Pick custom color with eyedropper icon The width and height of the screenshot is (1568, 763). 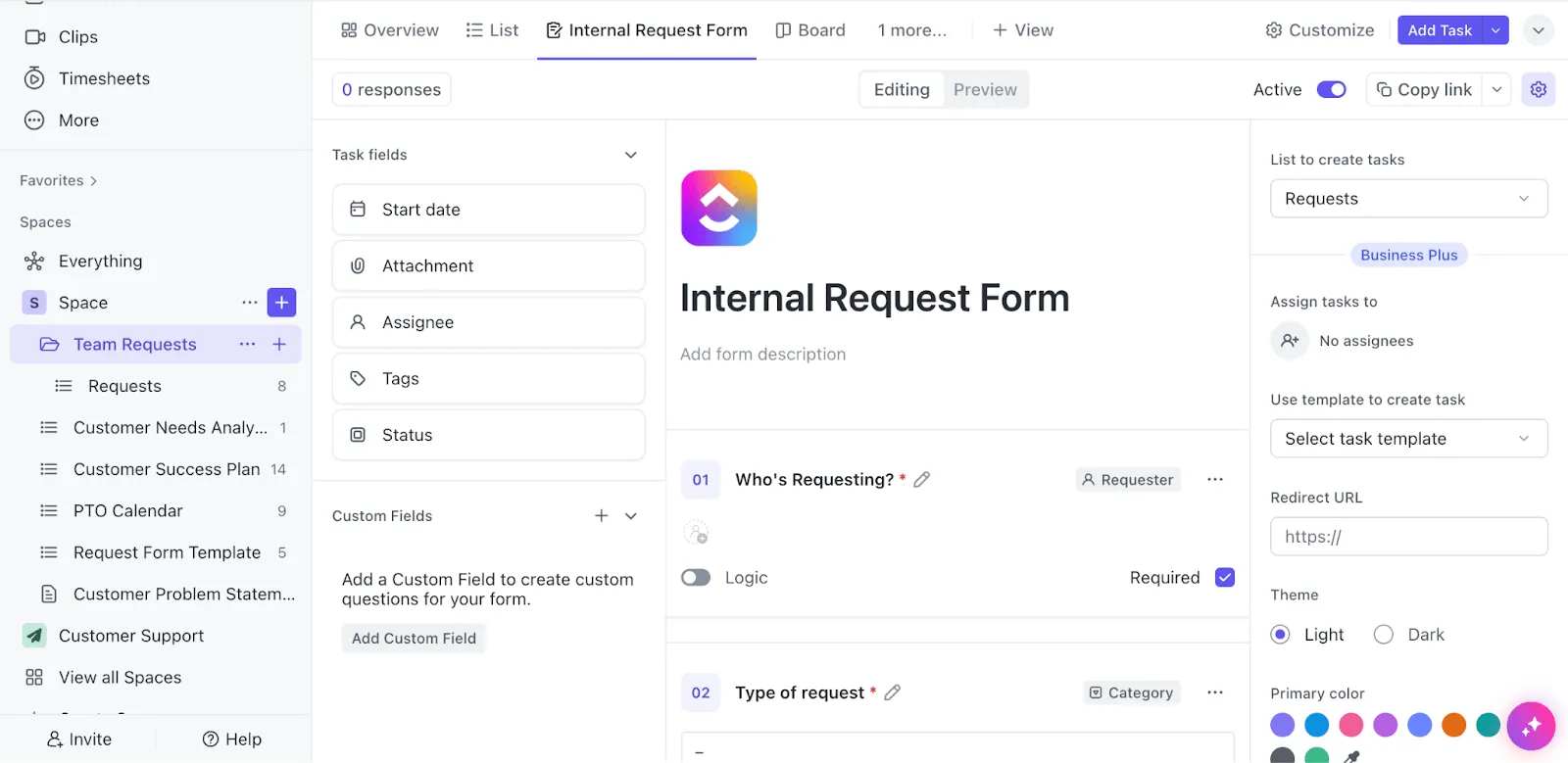coord(1351,756)
